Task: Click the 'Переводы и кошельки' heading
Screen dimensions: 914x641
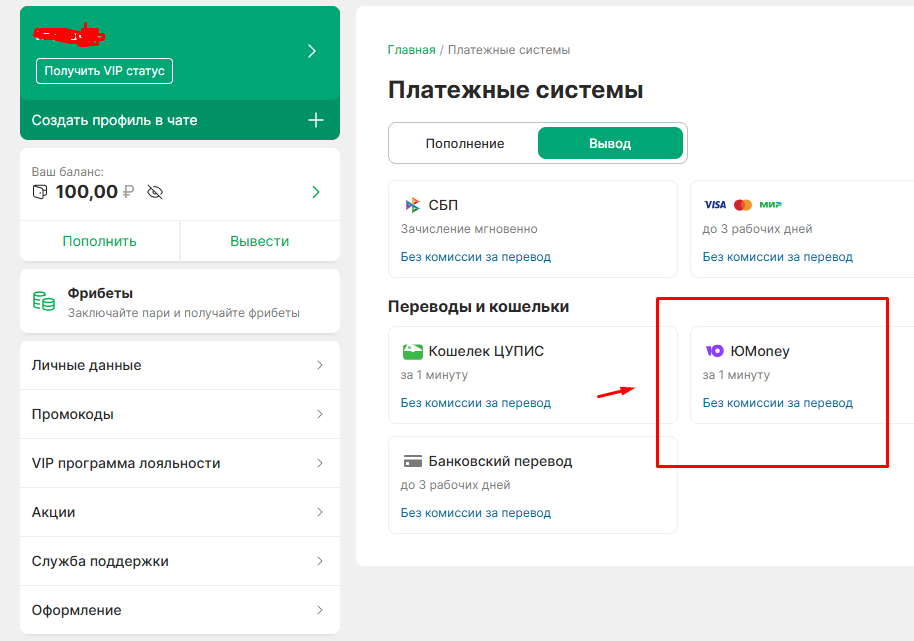Action: [479, 307]
